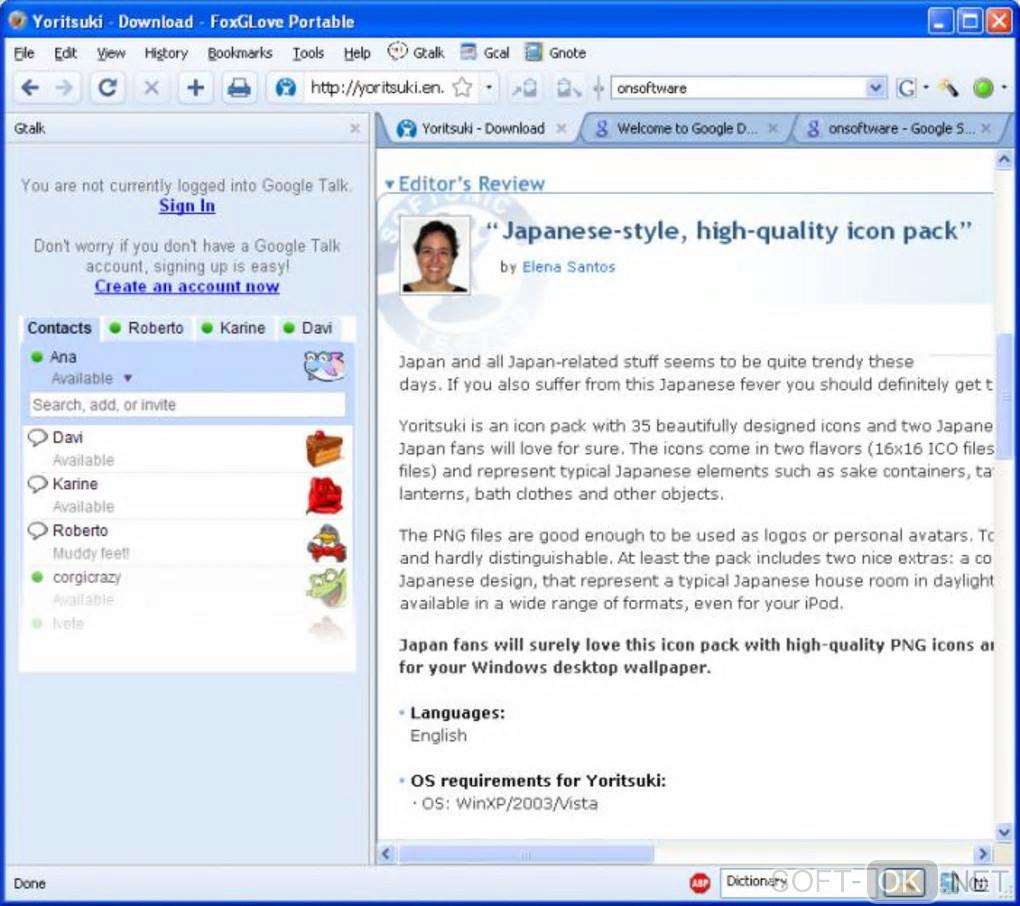Click Karine's red rose avatar

pos(324,496)
